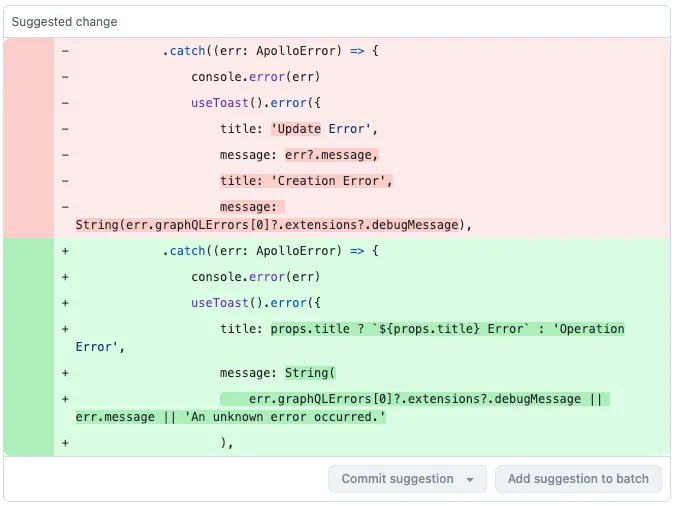Click the Suggested change header label
674x506 pixels.
point(64,22)
